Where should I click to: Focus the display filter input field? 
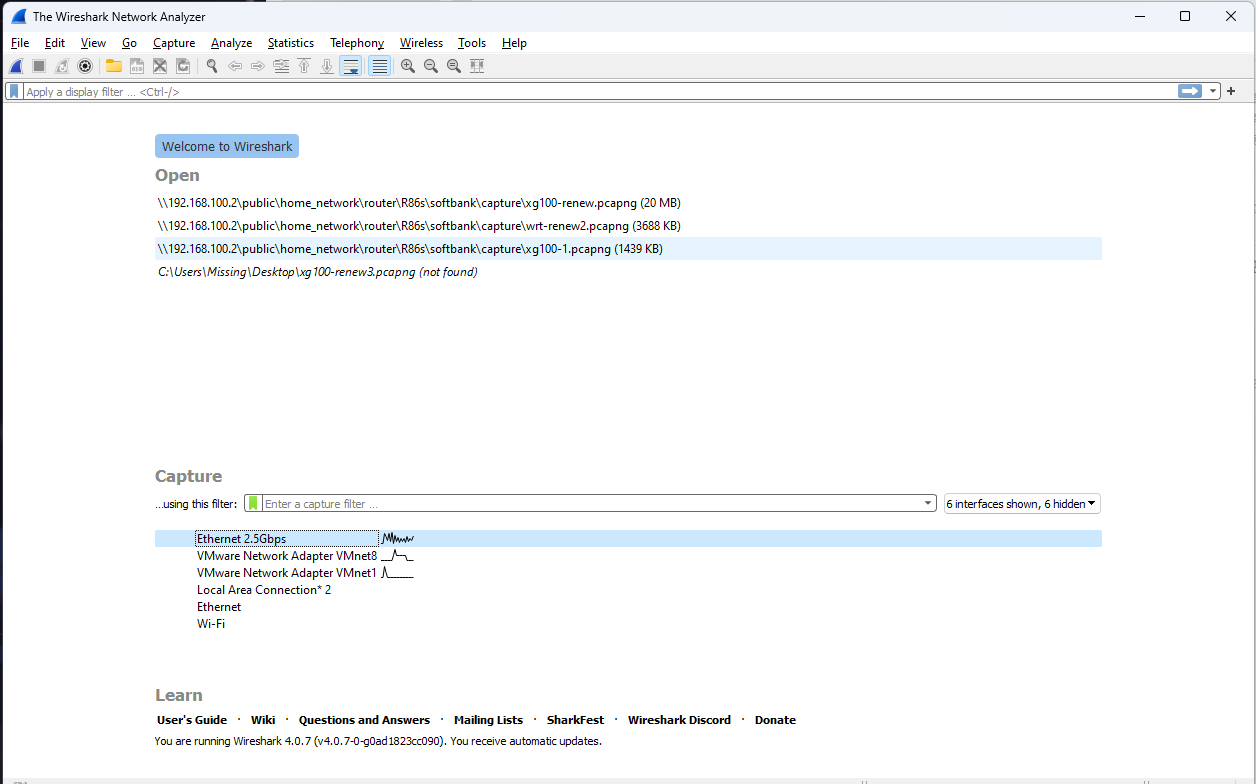coord(598,91)
